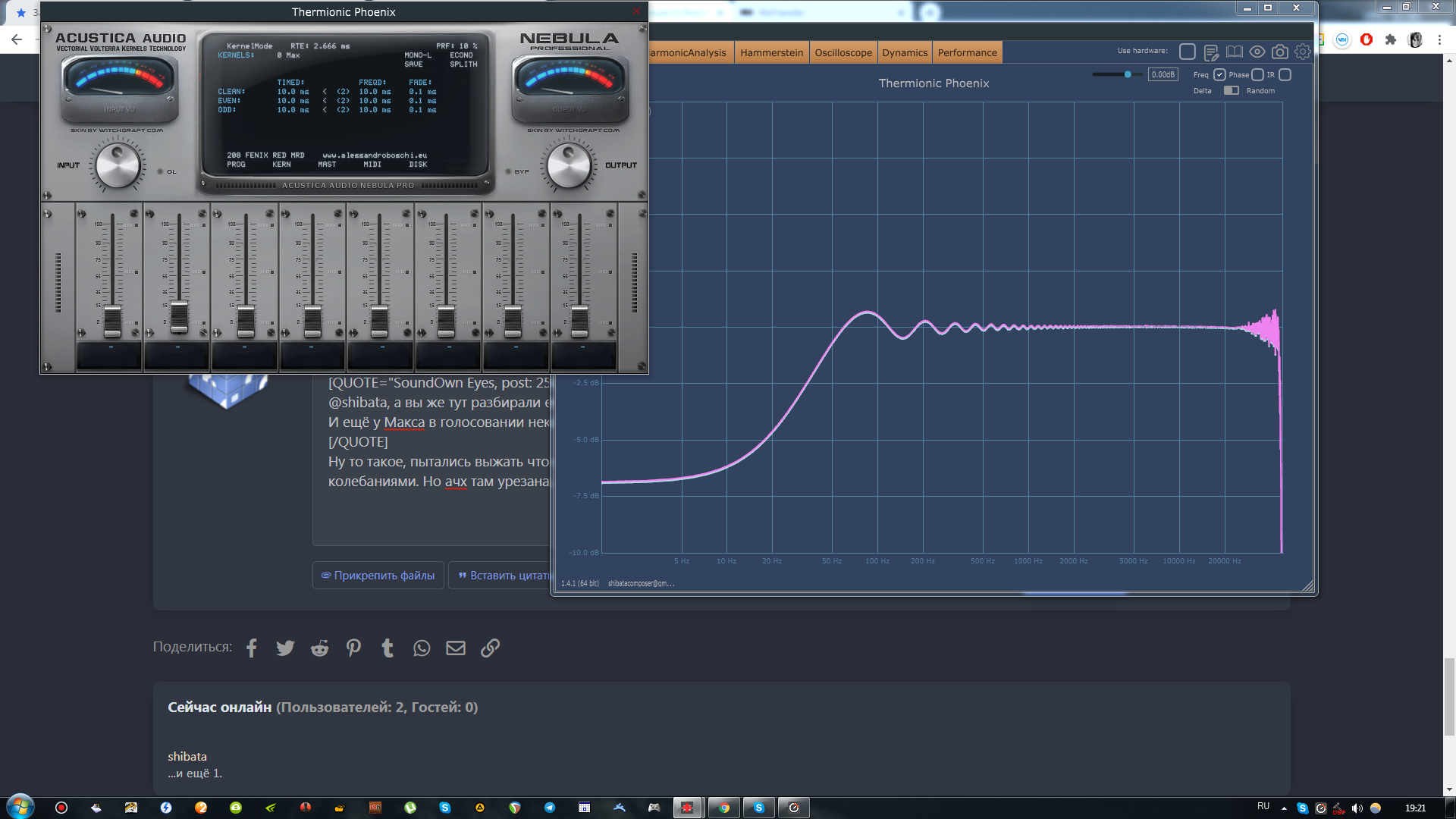1456x819 pixels.
Task: Enable the Phase display checkbox
Action: click(x=1257, y=74)
